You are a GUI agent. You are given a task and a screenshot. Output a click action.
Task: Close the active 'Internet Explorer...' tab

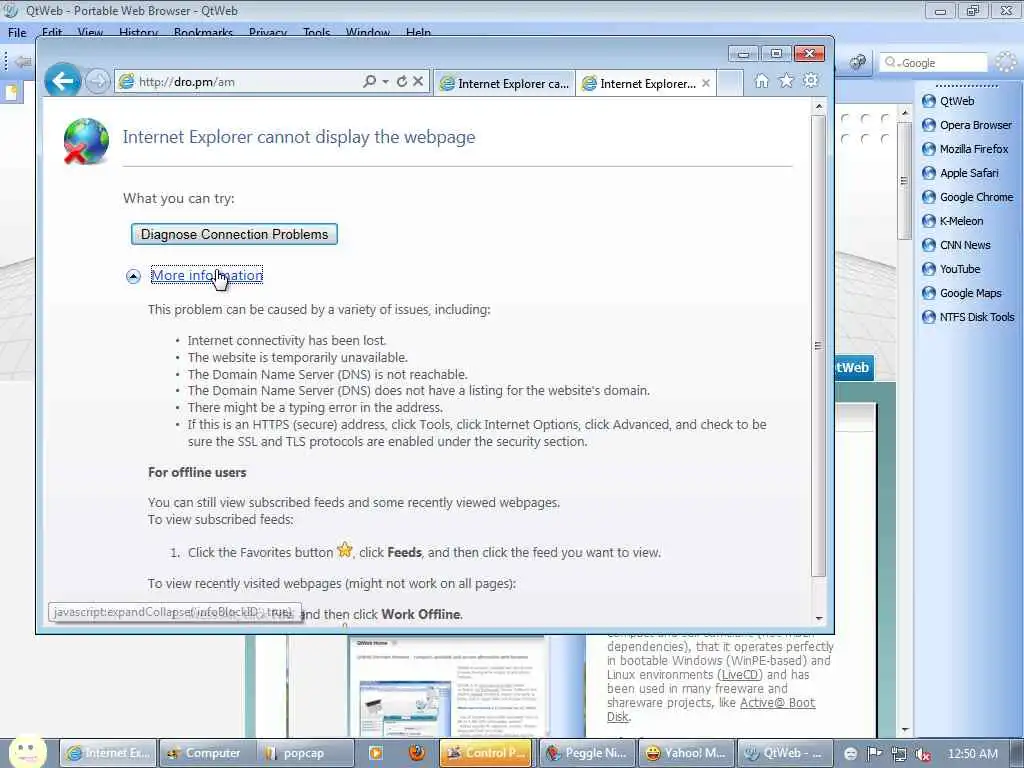(x=706, y=84)
